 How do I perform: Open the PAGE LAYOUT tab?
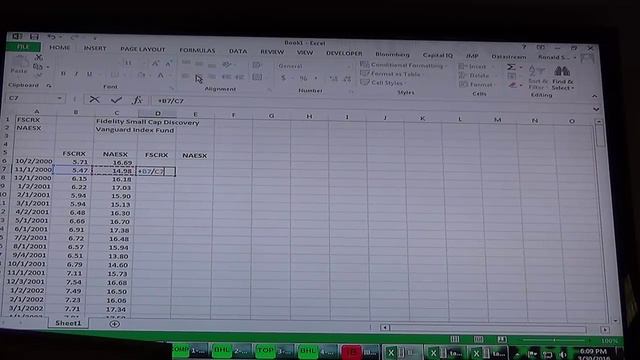pyautogui.click(x=142, y=49)
